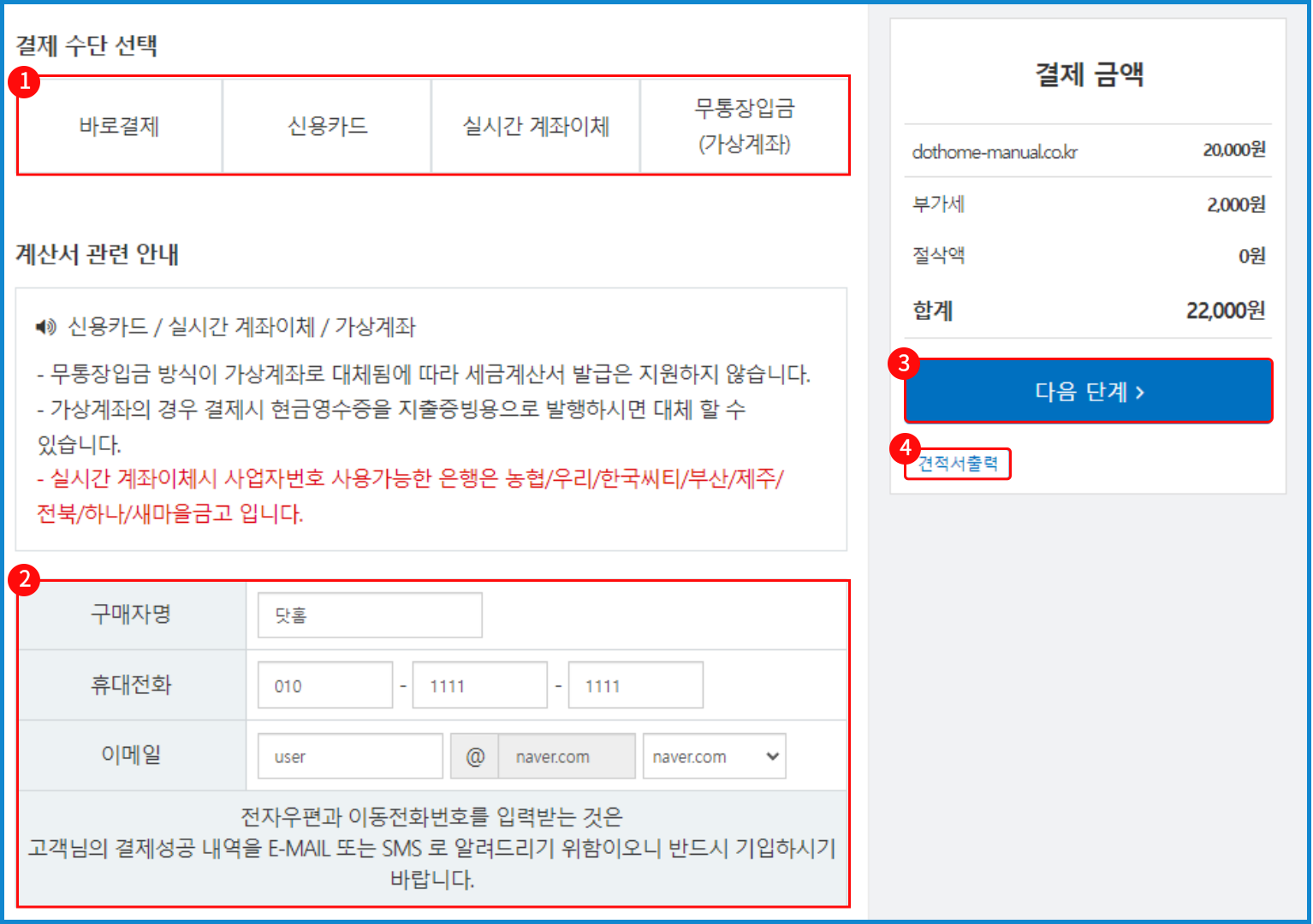Click the speaker announcement icon

[45, 327]
